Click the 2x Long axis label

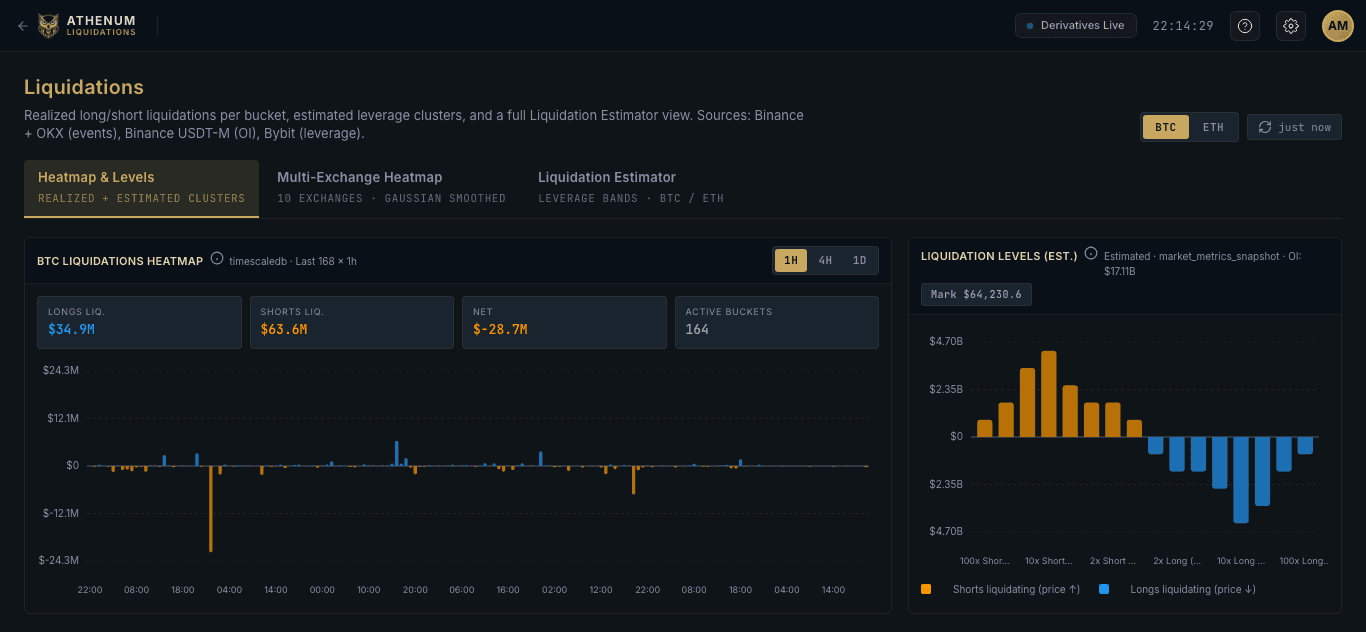(1176, 561)
